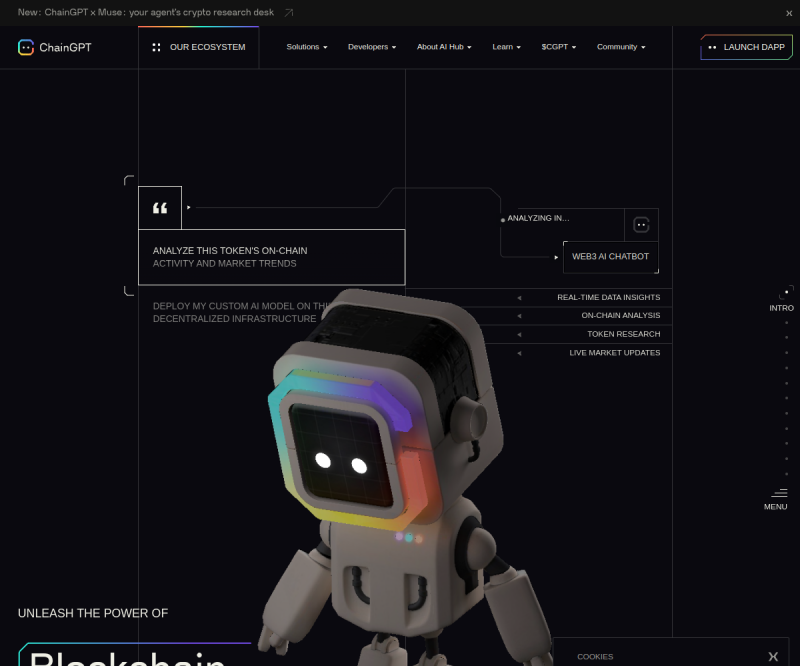
Task: Open the announcement arrow link icon
Action: [x=289, y=13]
